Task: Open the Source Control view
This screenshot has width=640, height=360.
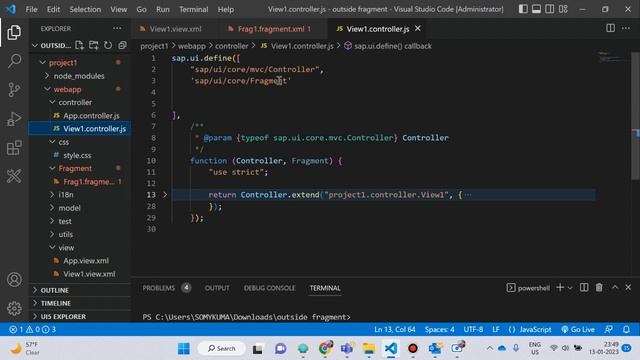Action: click(14, 90)
